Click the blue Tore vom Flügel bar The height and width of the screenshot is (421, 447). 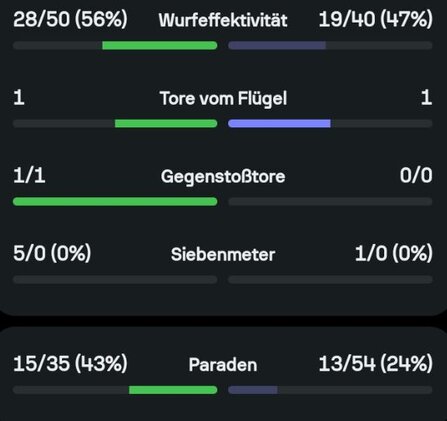point(279,124)
